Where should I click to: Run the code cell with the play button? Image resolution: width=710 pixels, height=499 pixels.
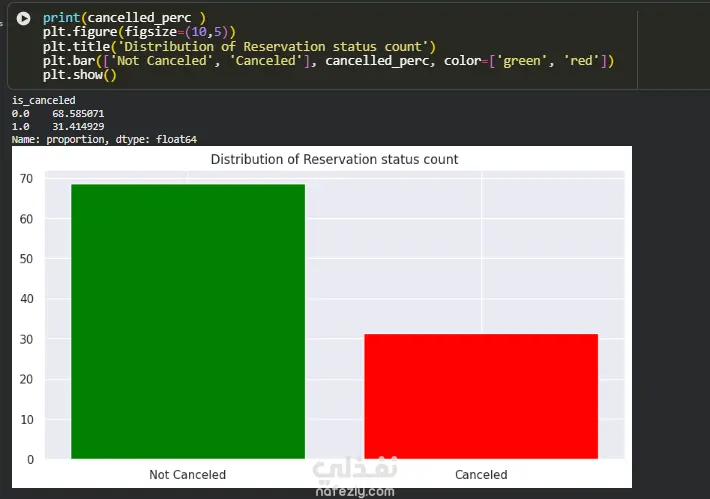point(24,18)
